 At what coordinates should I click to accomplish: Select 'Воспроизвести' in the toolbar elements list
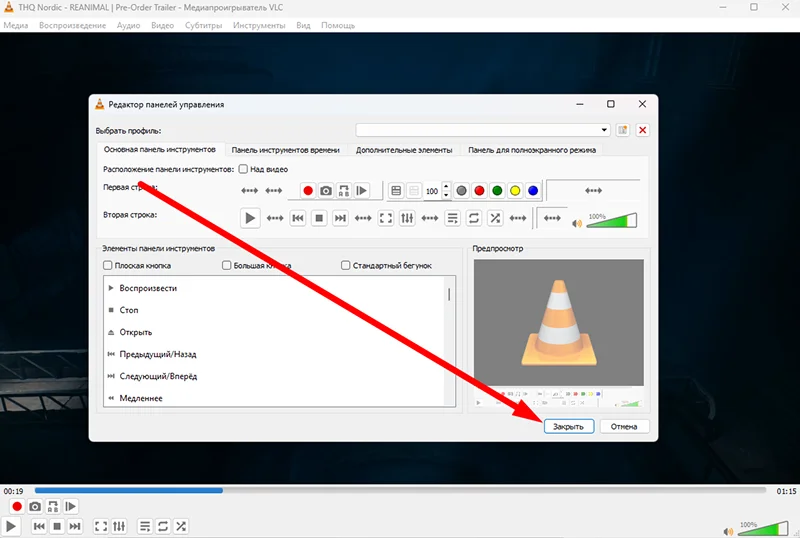tap(148, 288)
